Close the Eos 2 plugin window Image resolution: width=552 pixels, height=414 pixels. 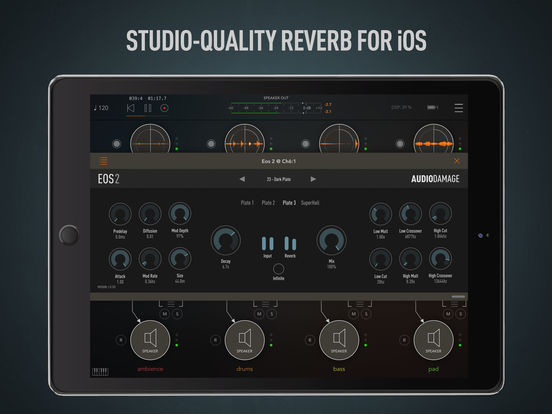(457, 161)
